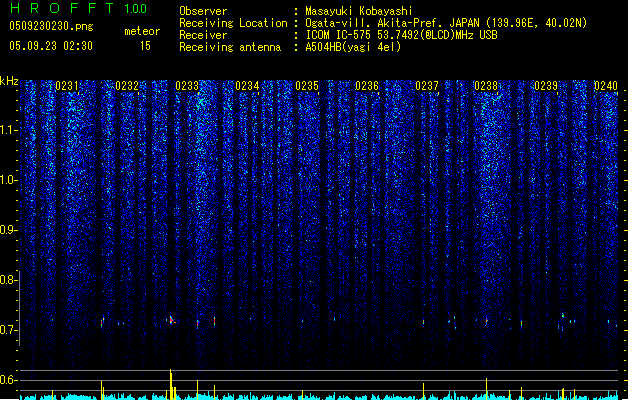Click the 0237 time marker

pyautogui.click(x=427, y=86)
